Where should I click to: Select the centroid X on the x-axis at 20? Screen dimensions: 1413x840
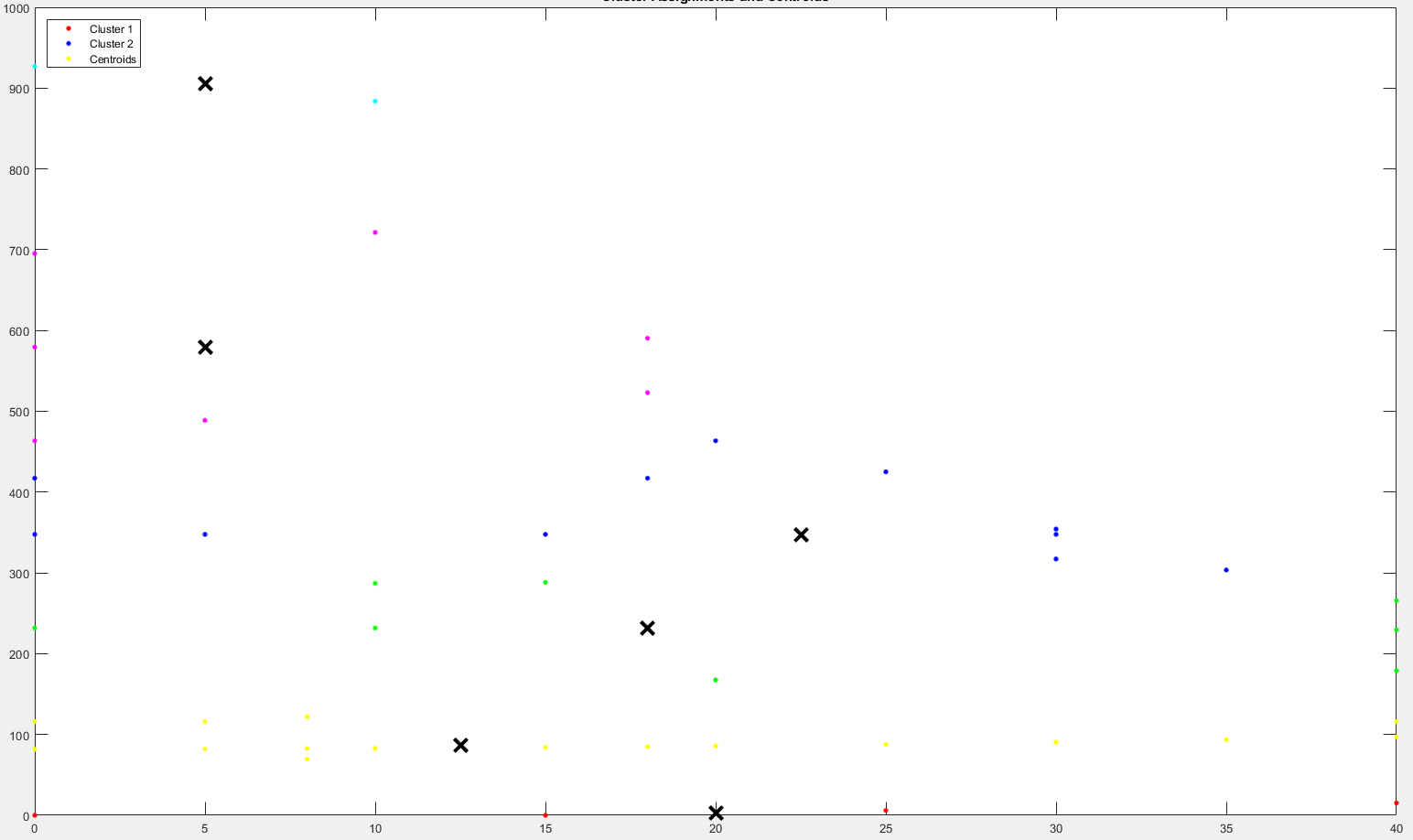click(x=716, y=813)
